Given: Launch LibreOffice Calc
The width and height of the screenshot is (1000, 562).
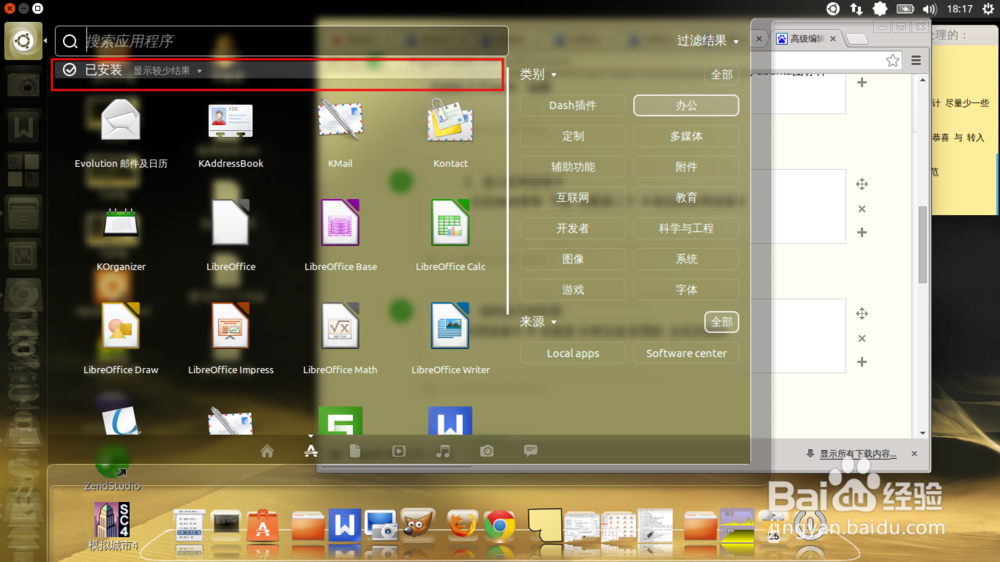Looking at the screenshot, I should 450,236.
